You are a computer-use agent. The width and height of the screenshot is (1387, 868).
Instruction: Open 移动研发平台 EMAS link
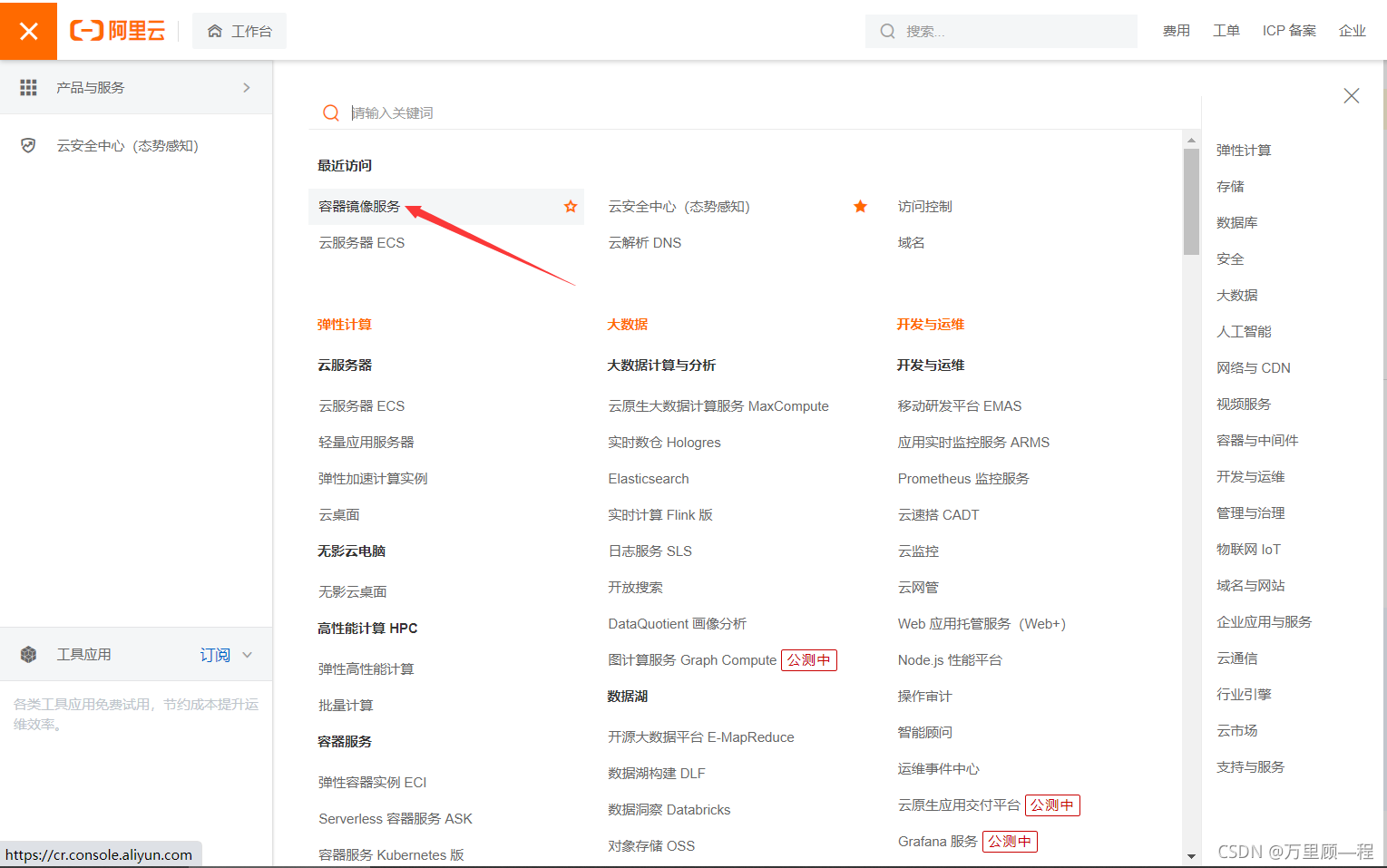pyautogui.click(x=960, y=406)
